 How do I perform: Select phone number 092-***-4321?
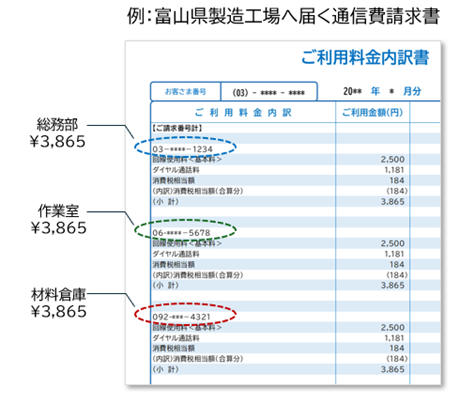[181, 317]
